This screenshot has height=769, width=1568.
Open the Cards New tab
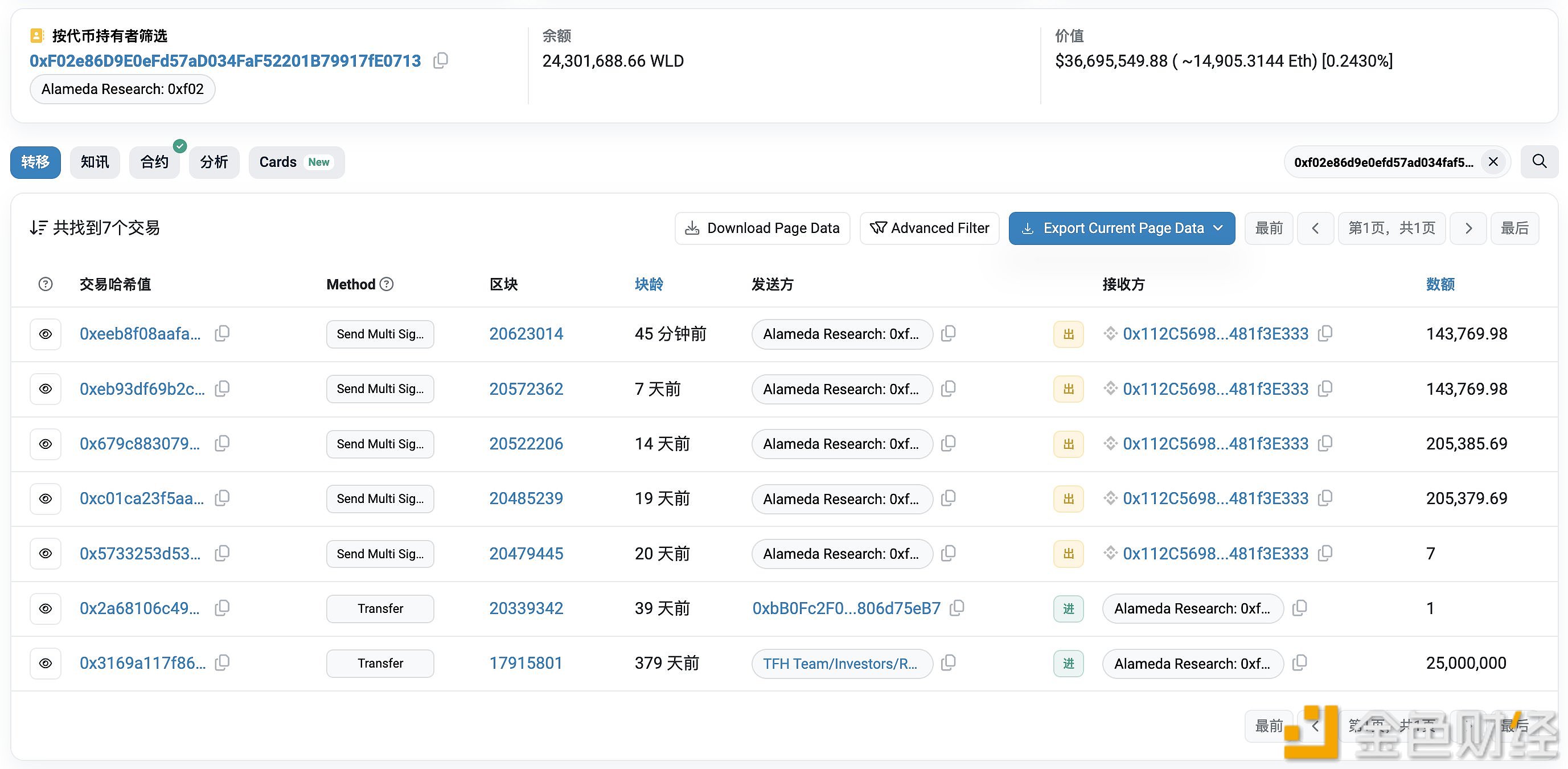[x=297, y=162]
